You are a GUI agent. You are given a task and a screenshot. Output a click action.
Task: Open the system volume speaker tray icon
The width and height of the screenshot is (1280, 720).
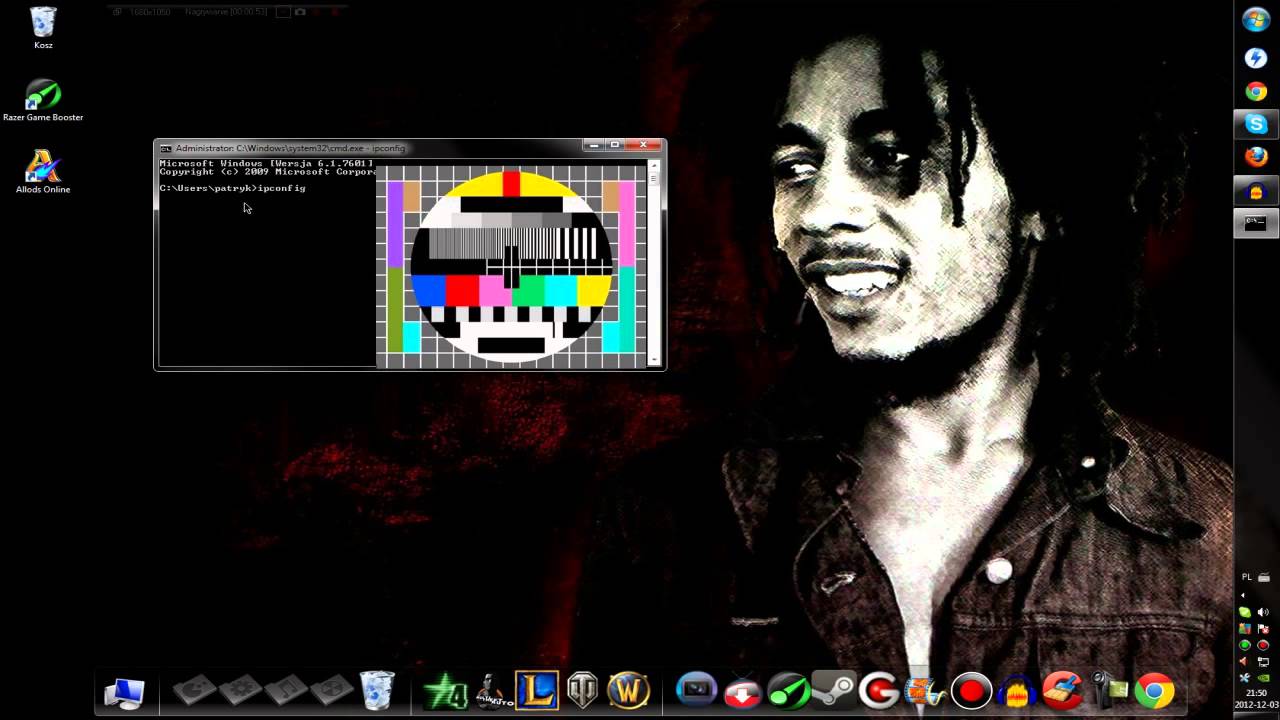pos(1263,612)
